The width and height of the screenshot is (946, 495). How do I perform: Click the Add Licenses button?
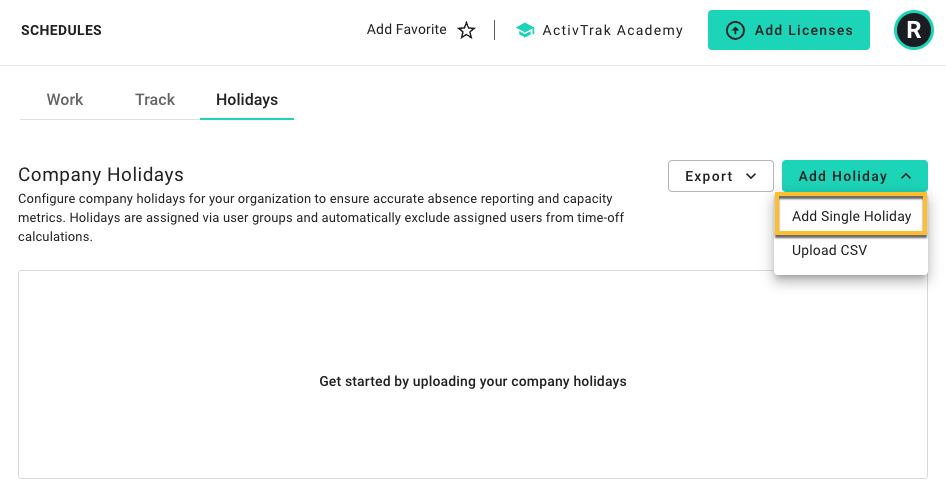coord(789,30)
